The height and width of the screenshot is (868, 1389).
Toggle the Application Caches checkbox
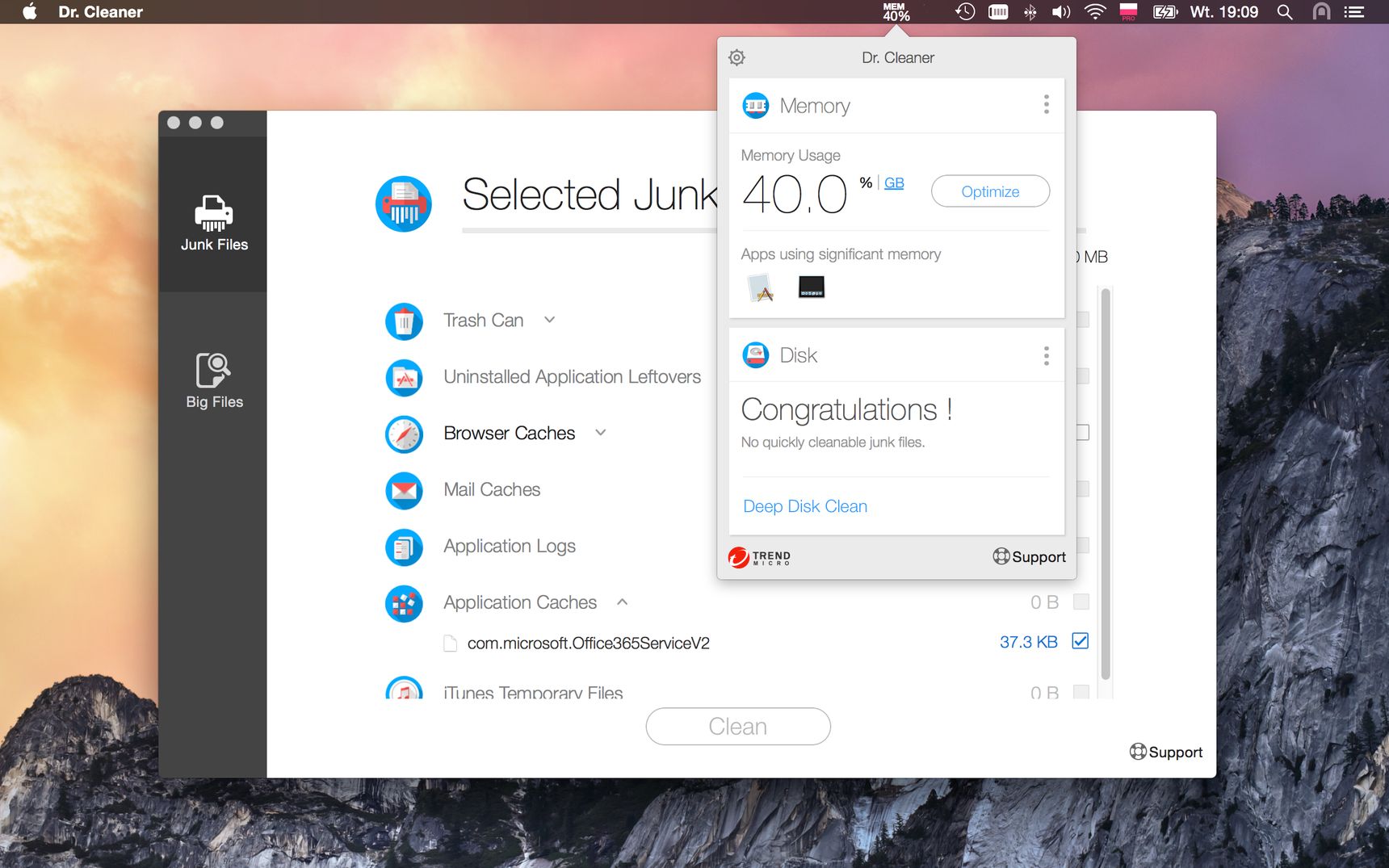pyautogui.click(x=1081, y=602)
